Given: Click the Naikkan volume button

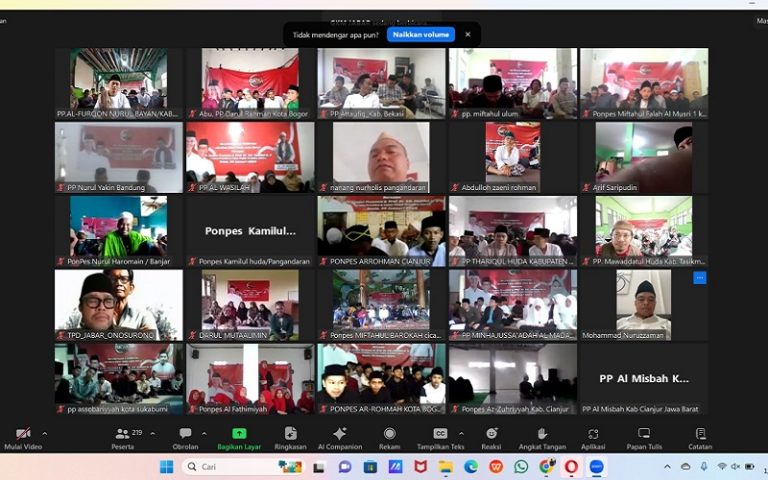Looking at the screenshot, I should tap(420, 34).
